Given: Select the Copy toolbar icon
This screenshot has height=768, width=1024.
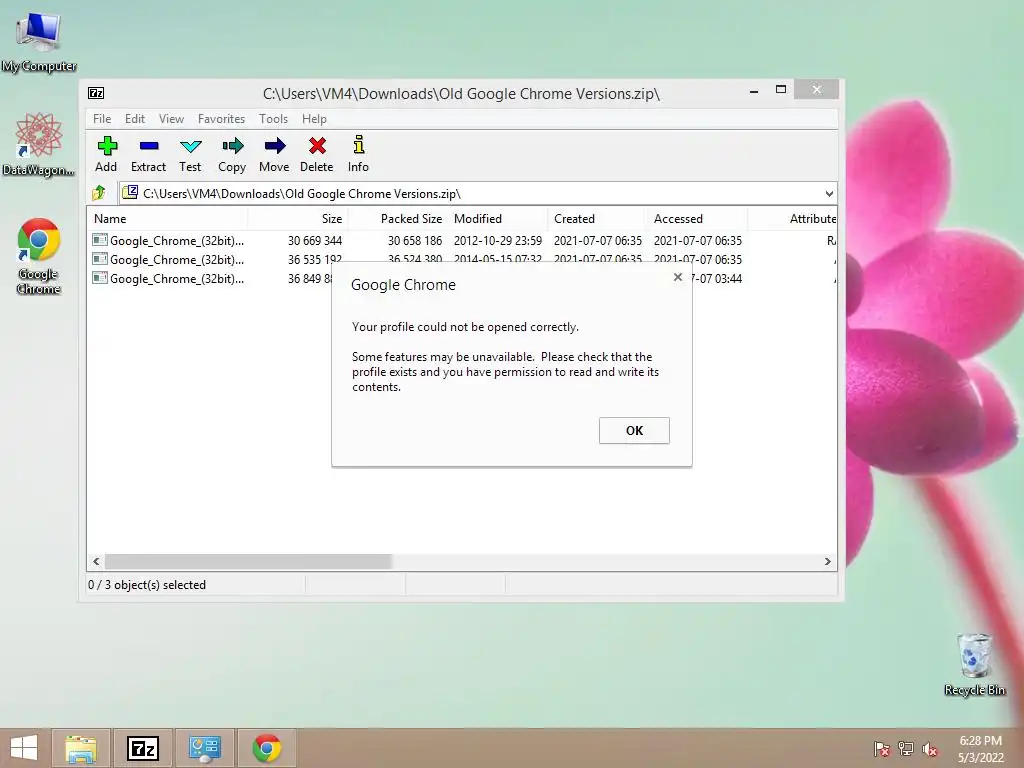Looking at the screenshot, I should click(x=232, y=154).
